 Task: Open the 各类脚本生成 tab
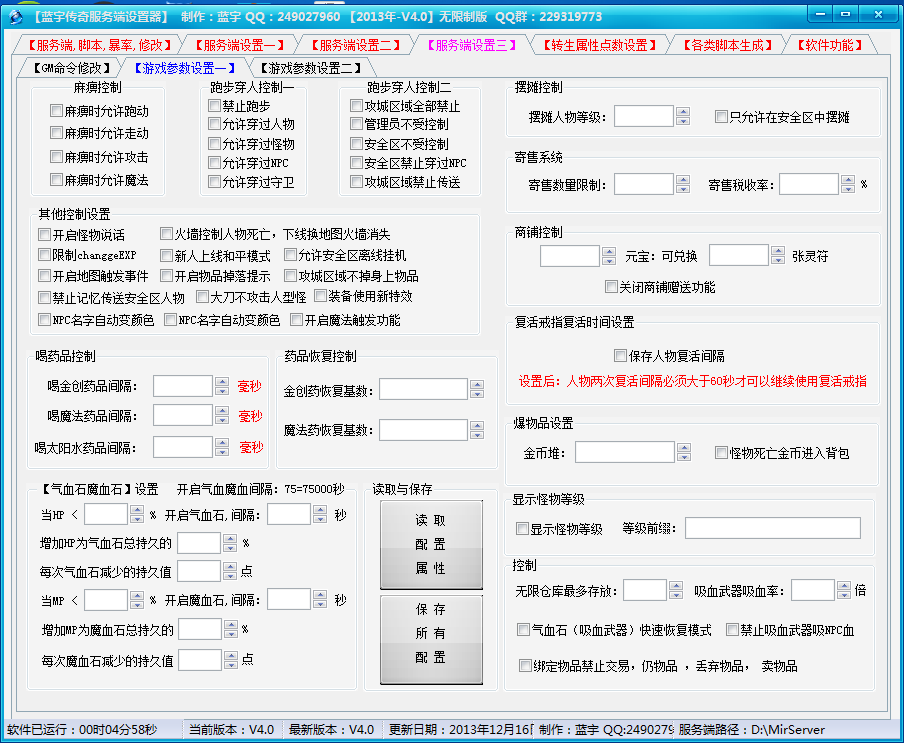(x=726, y=45)
